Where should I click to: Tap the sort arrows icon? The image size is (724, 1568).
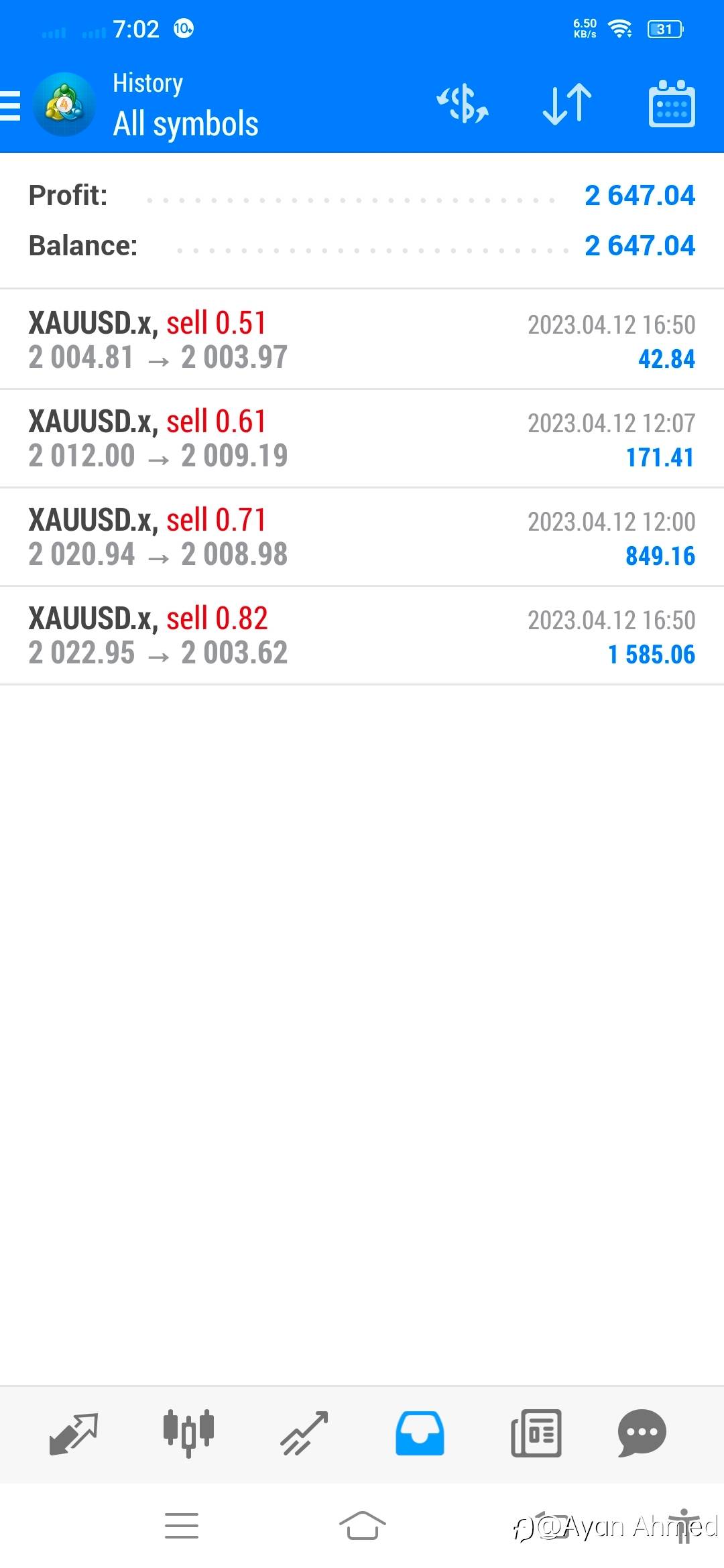pyautogui.click(x=567, y=105)
